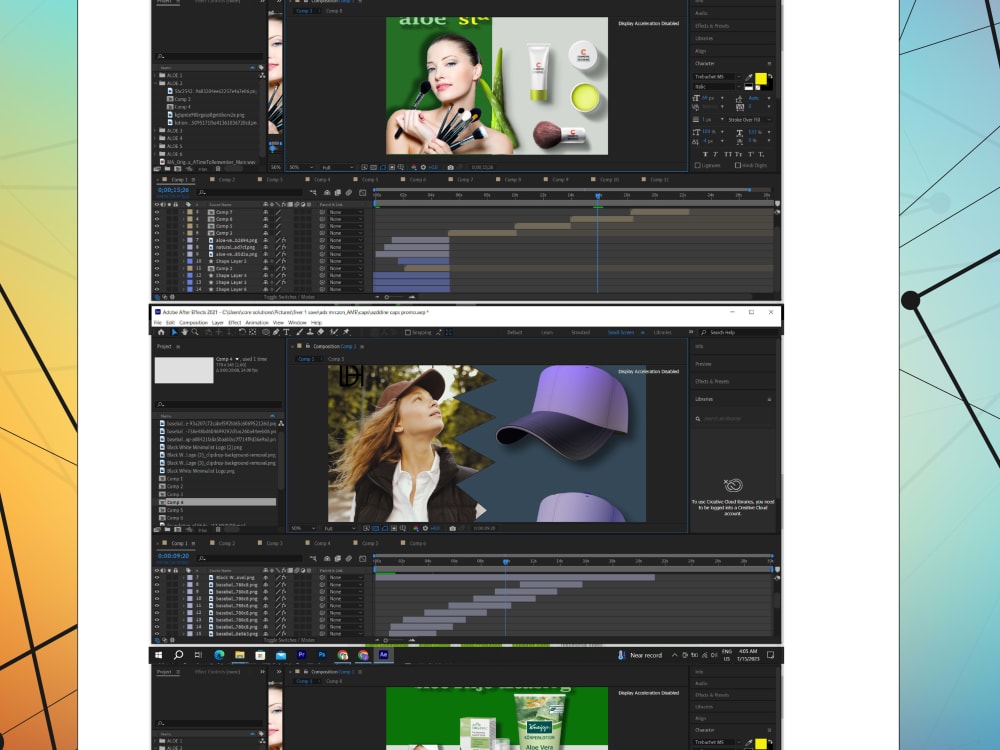The width and height of the screenshot is (1000, 750).
Task: Select the Horizontal Type tool in caps window
Action: (x=286, y=332)
